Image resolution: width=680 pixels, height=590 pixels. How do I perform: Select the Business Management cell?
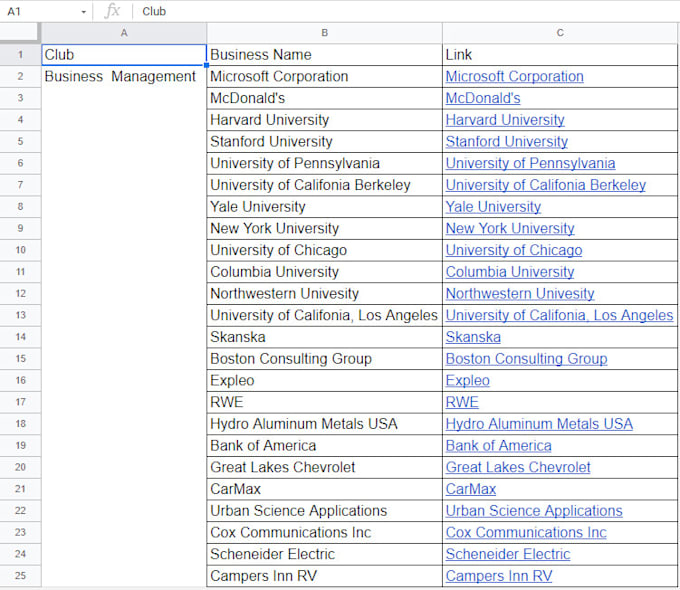(124, 76)
